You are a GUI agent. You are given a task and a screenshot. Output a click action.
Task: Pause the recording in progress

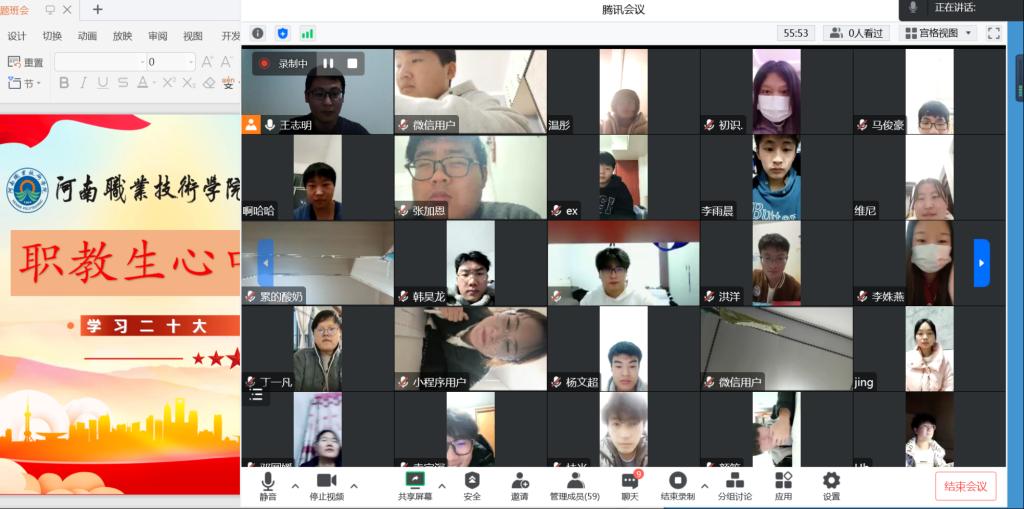[328, 63]
